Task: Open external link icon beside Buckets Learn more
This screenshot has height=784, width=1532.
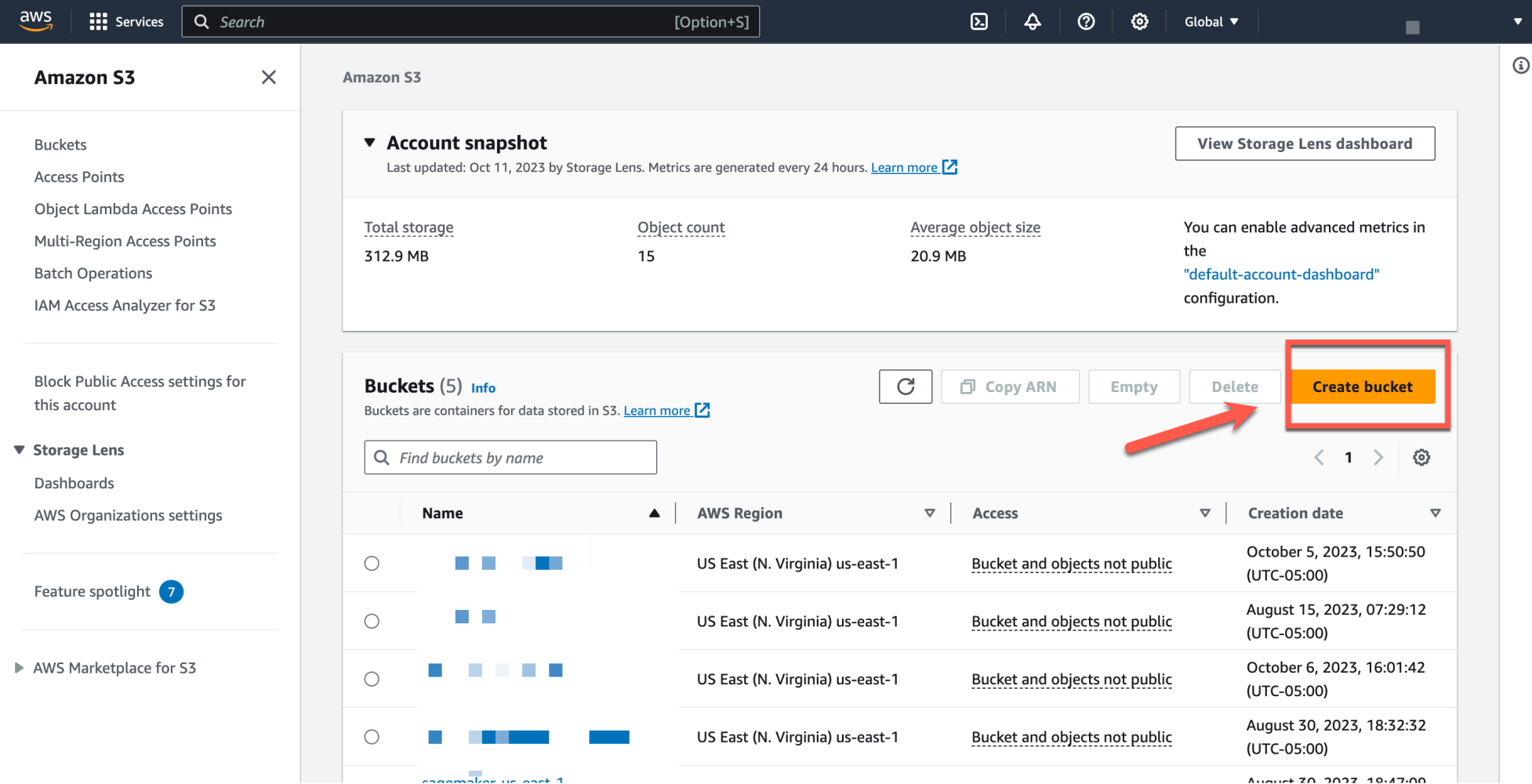Action: point(702,410)
